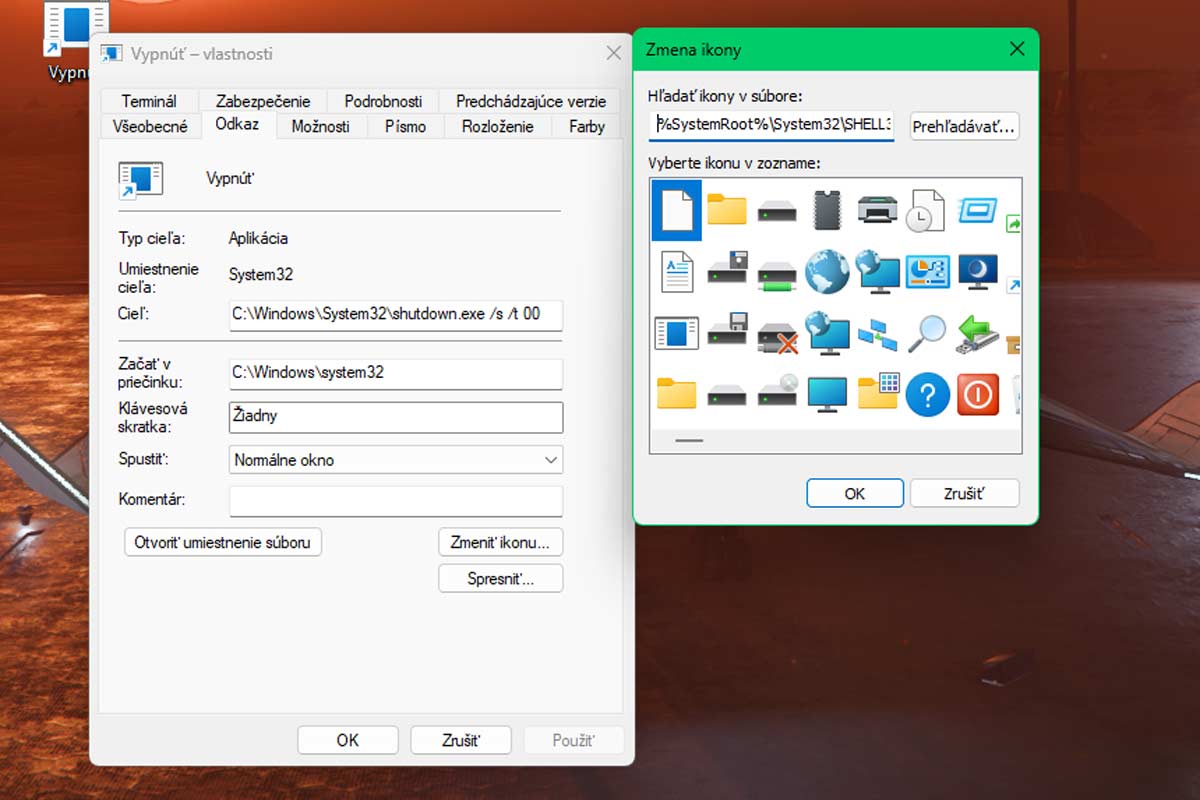Open the Spresniť advanced options
Viewport: 1200px width, 800px height.
tap(501, 578)
